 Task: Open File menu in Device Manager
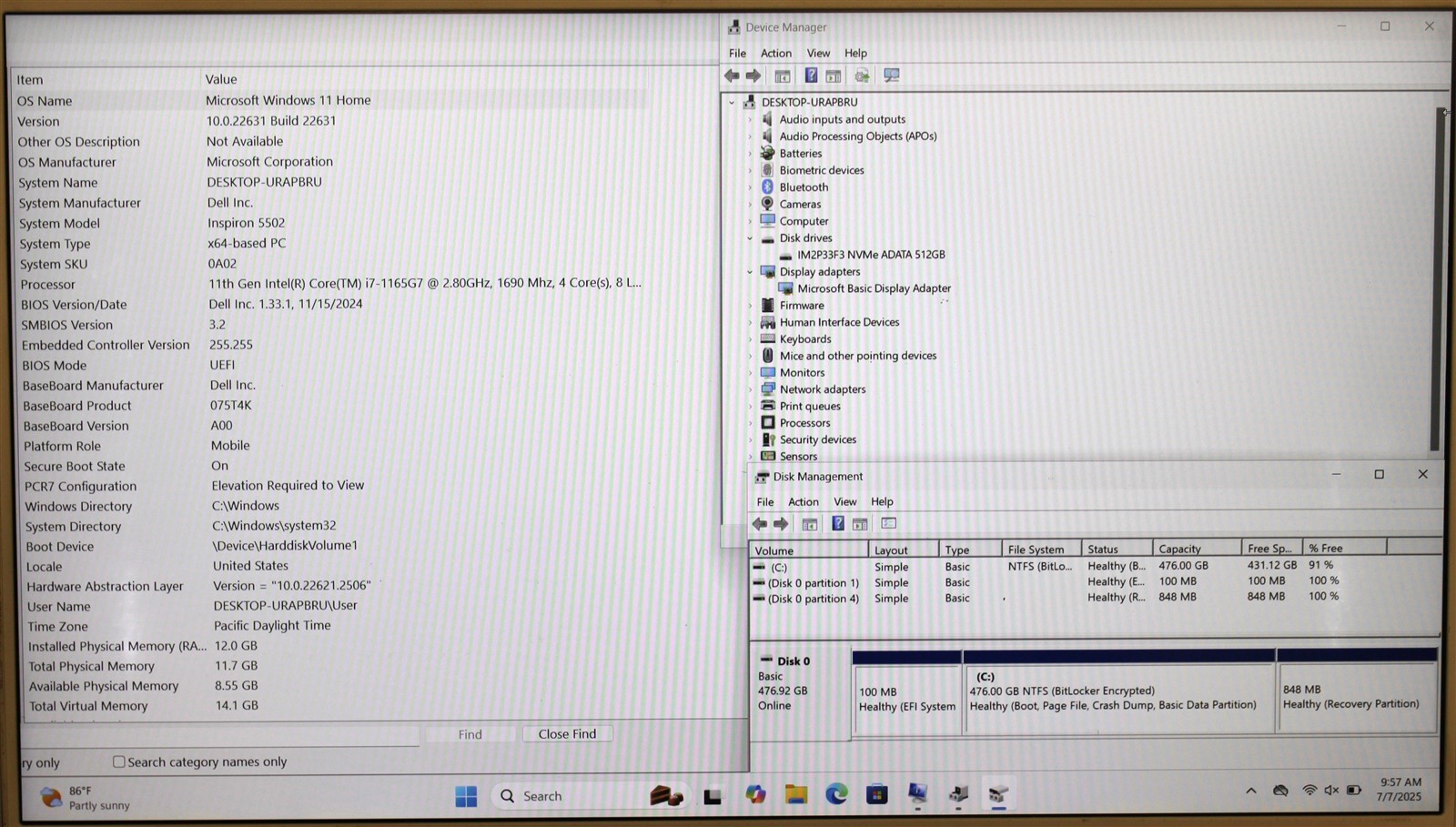(x=737, y=53)
